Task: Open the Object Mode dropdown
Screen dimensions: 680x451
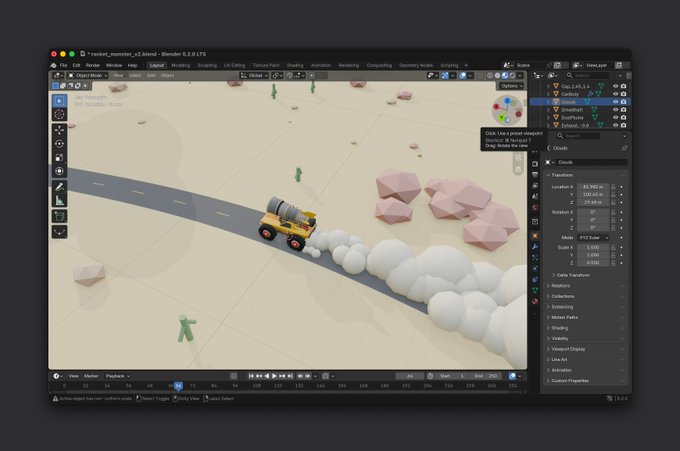Action: pyautogui.click(x=87, y=75)
